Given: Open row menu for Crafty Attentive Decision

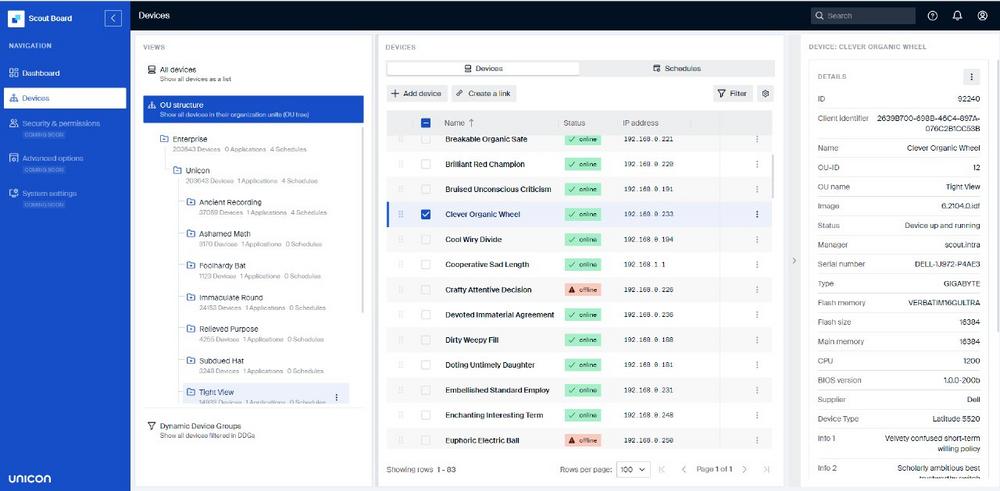Looking at the screenshot, I should (x=756, y=290).
